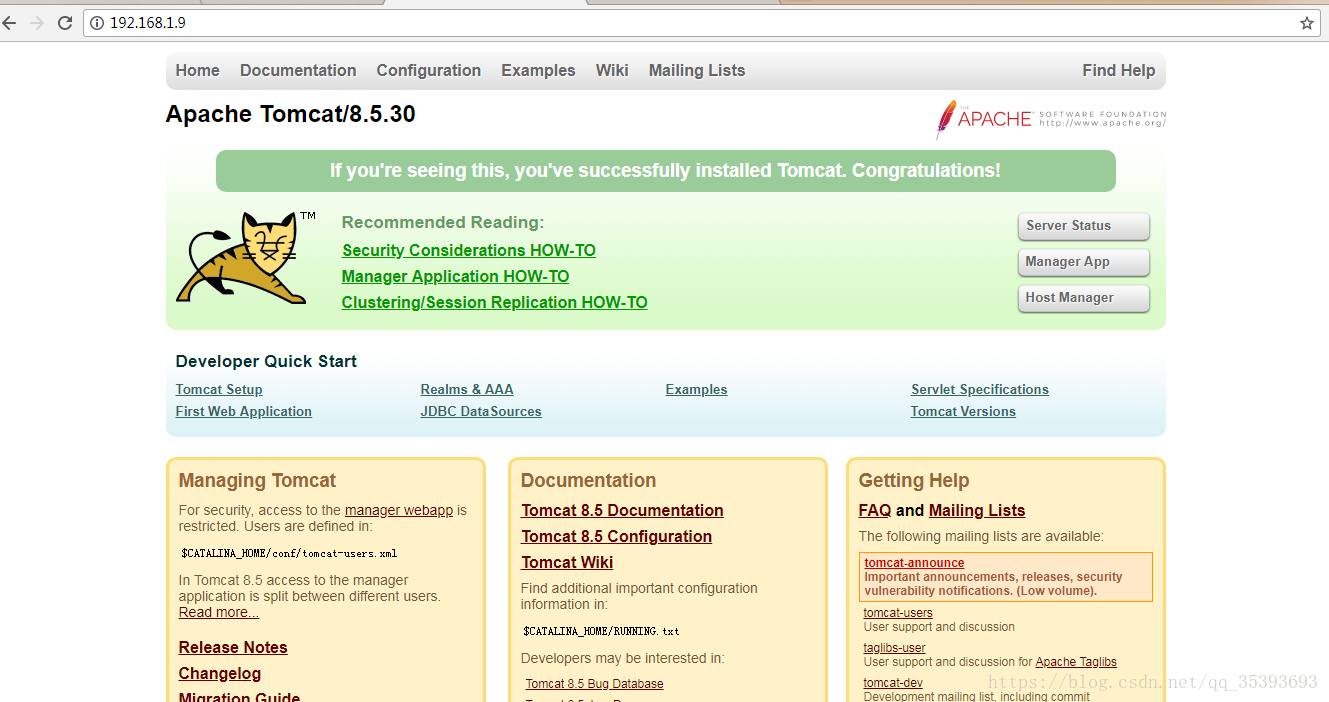1329x702 pixels.
Task: Bookmark this page with star icon
Action: (1306, 22)
